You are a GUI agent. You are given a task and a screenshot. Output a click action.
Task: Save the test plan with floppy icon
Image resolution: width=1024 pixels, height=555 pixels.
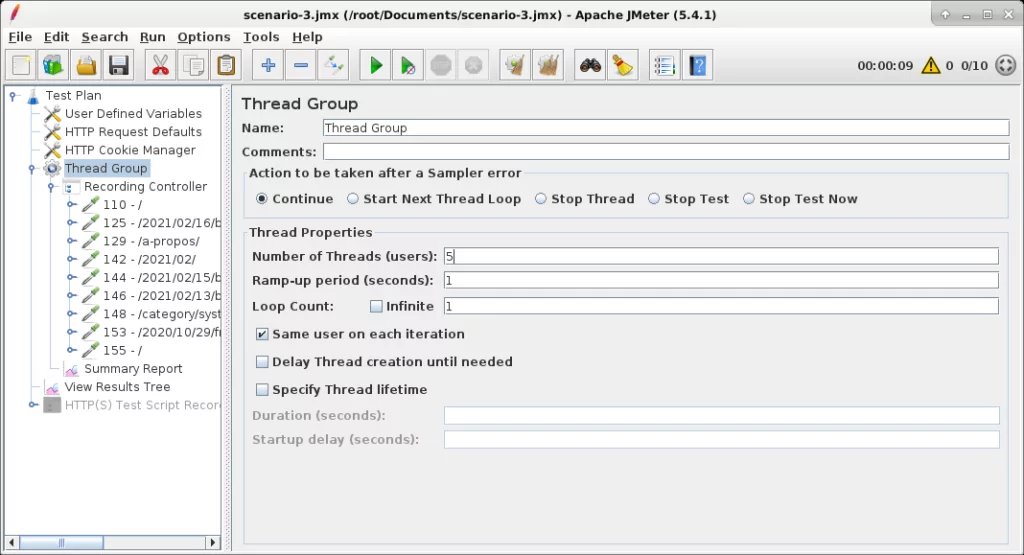click(119, 65)
